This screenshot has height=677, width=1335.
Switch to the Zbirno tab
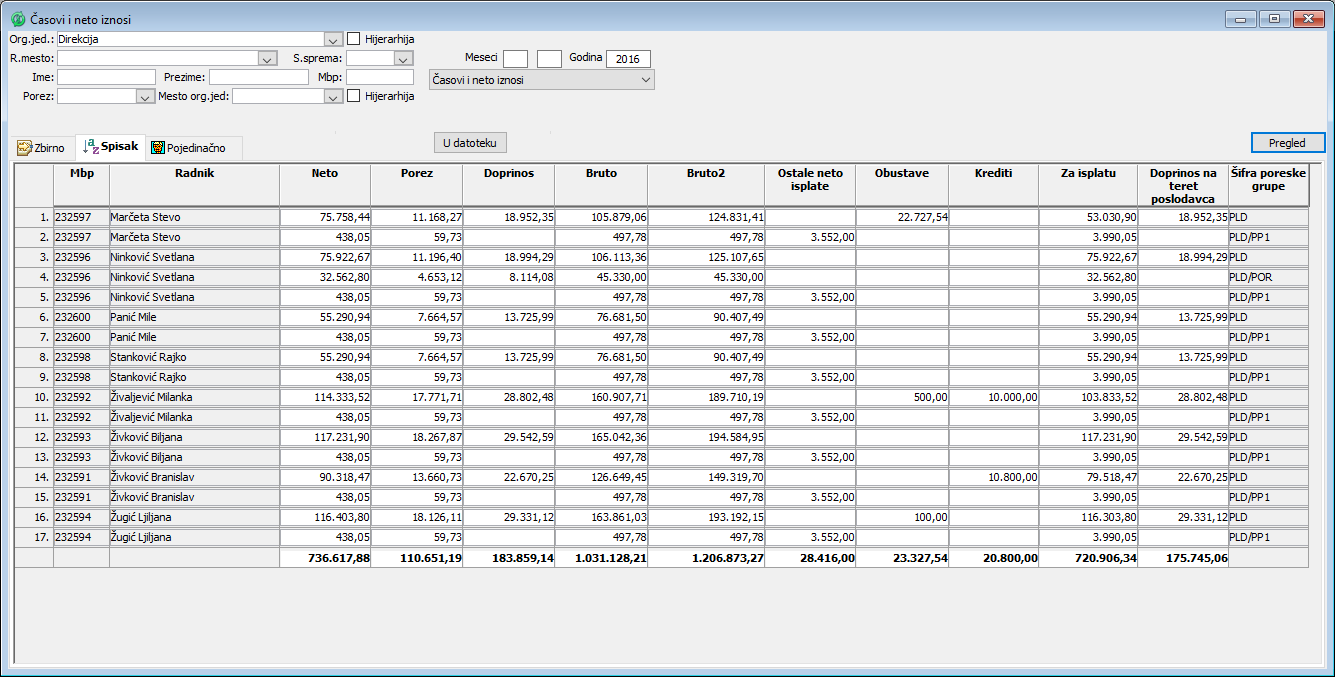pyautogui.click(x=41, y=148)
